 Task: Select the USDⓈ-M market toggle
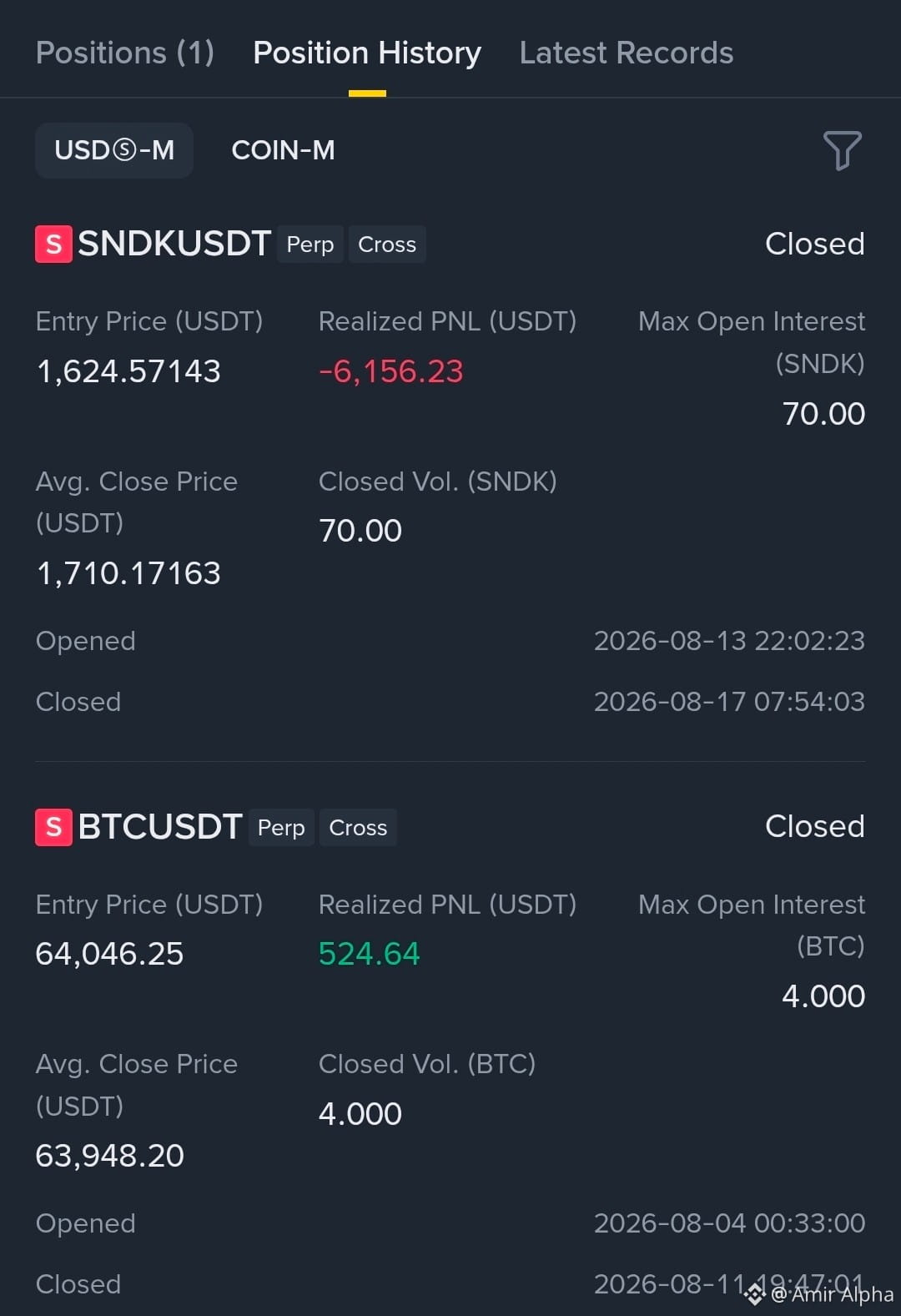[114, 150]
